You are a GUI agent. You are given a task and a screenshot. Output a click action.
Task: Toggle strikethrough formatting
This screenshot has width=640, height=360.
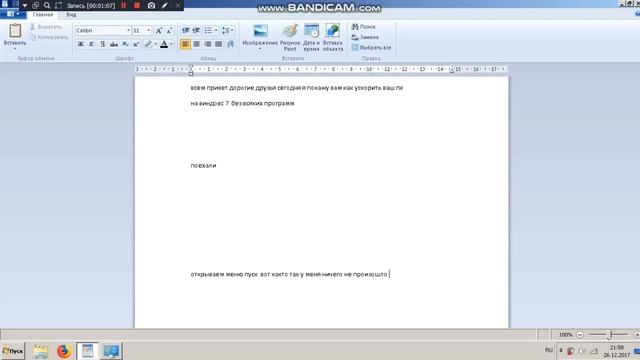pyautogui.click(x=114, y=44)
